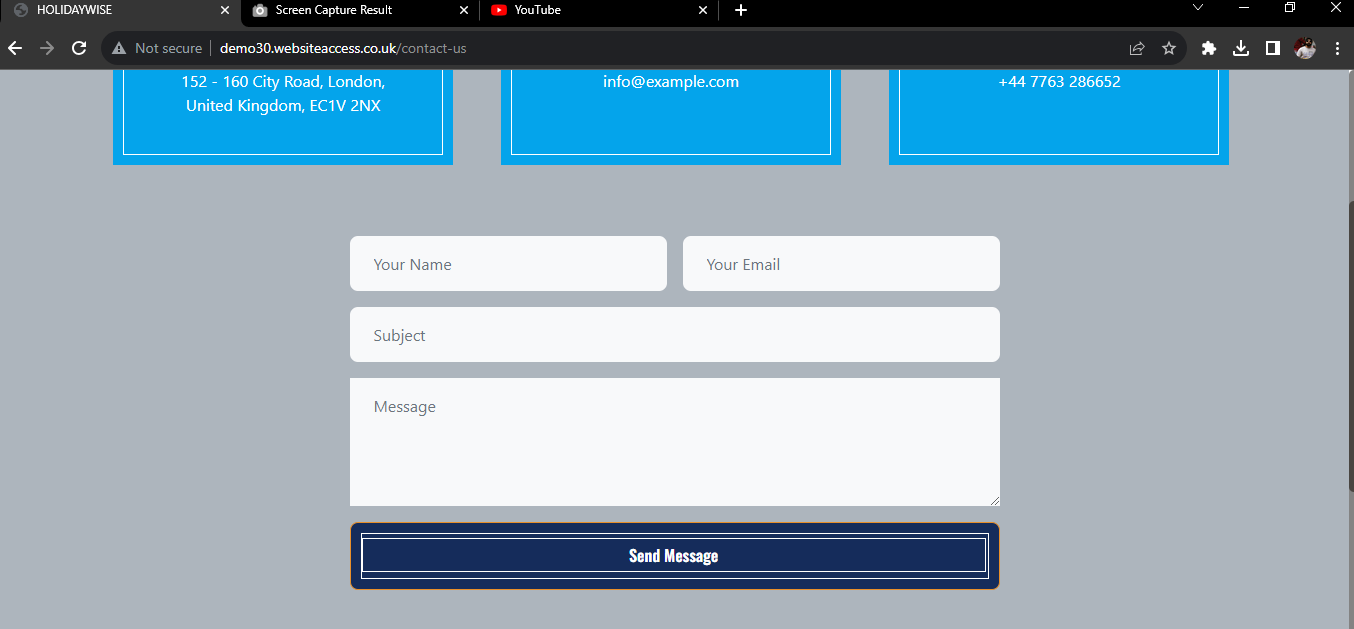The width and height of the screenshot is (1354, 629).
Task: Open the user profile avatar
Action: click(x=1305, y=48)
